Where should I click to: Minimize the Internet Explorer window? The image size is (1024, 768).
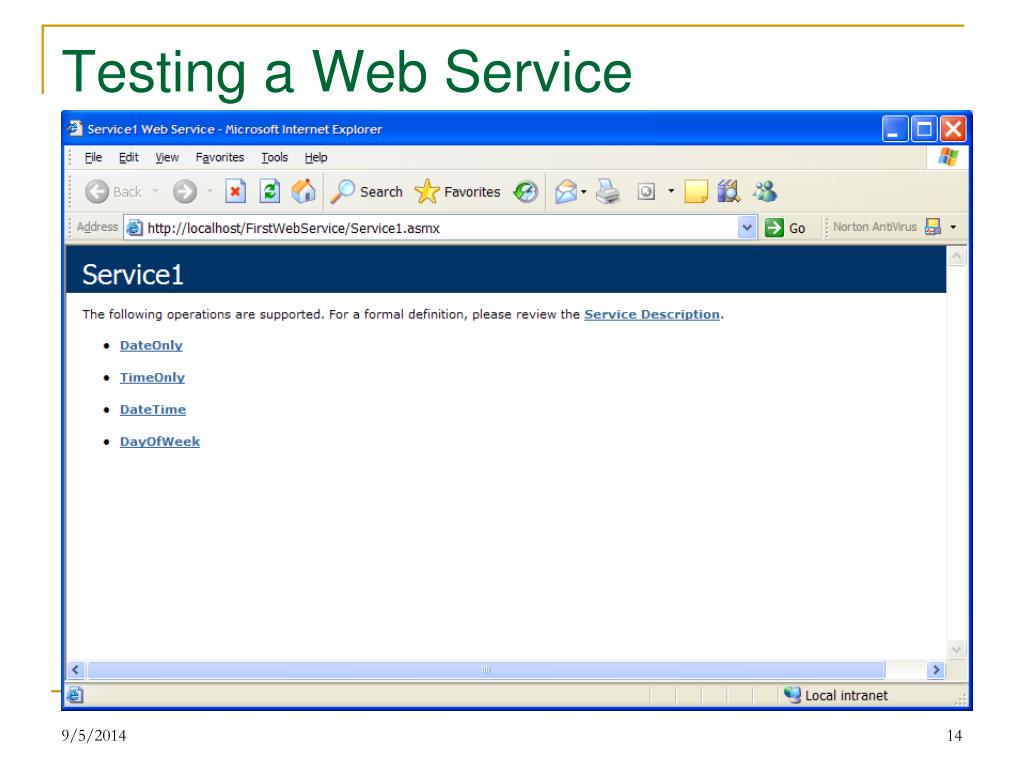tap(895, 129)
